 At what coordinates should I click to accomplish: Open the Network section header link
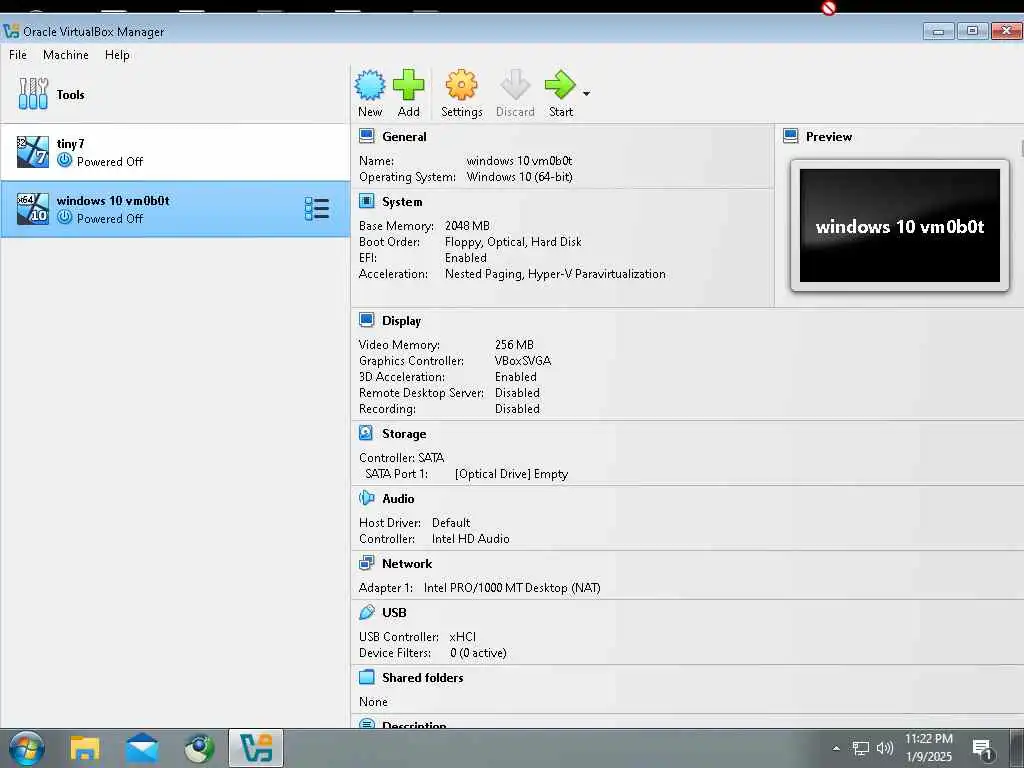pos(407,563)
